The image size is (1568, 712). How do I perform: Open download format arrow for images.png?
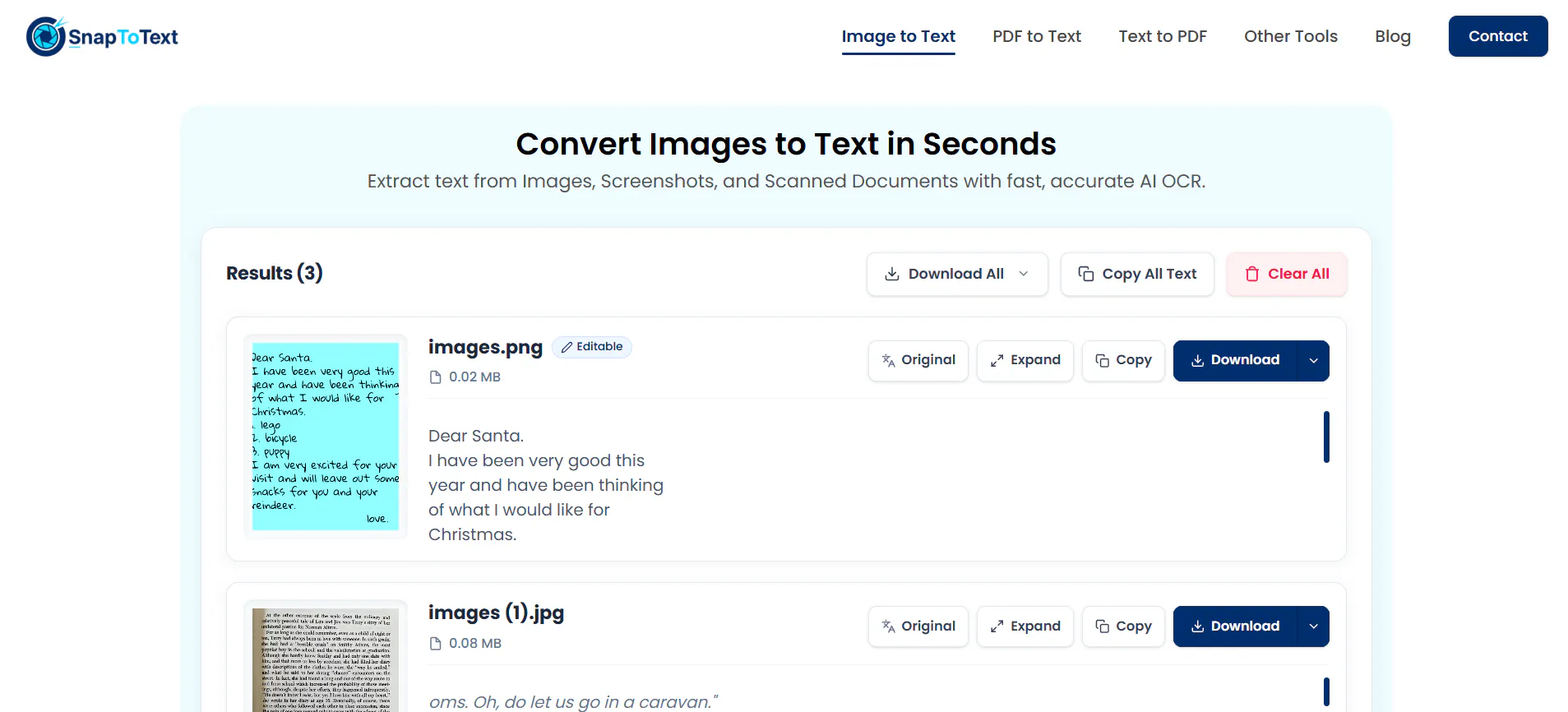click(x=1313, y=360)
